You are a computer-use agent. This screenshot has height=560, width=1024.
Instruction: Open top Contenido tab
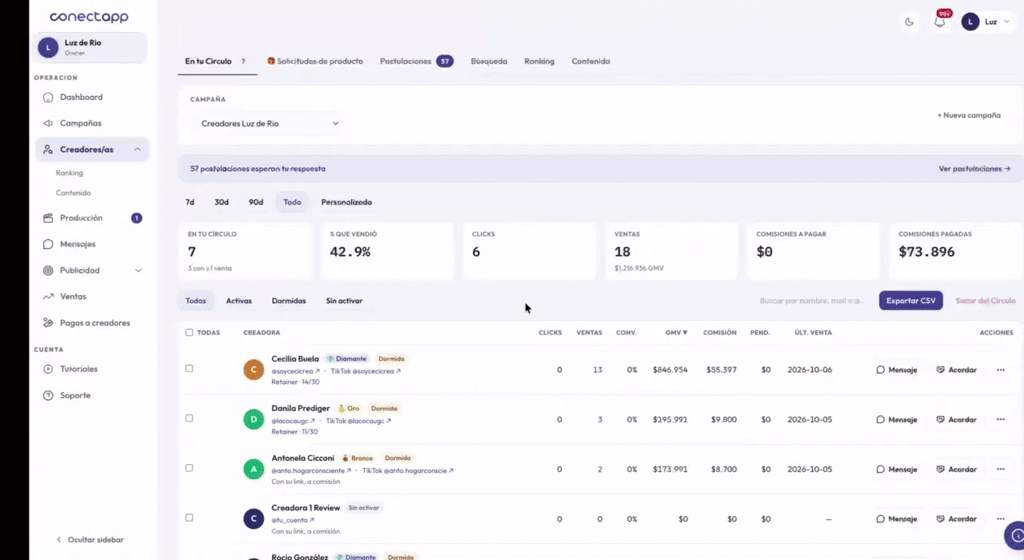click(590, 61)
